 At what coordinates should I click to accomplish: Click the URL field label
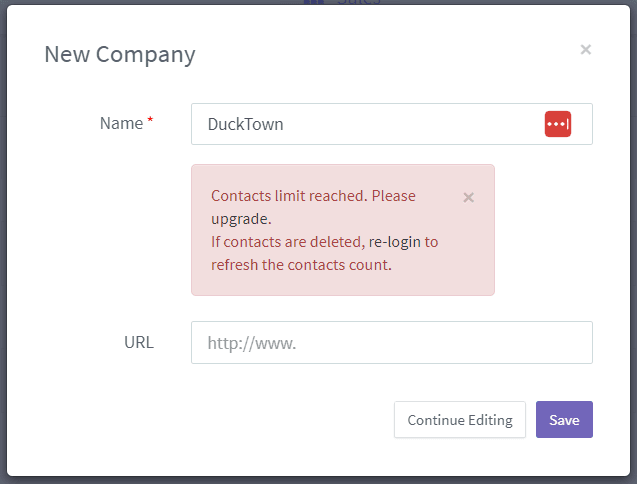(139, 343)
